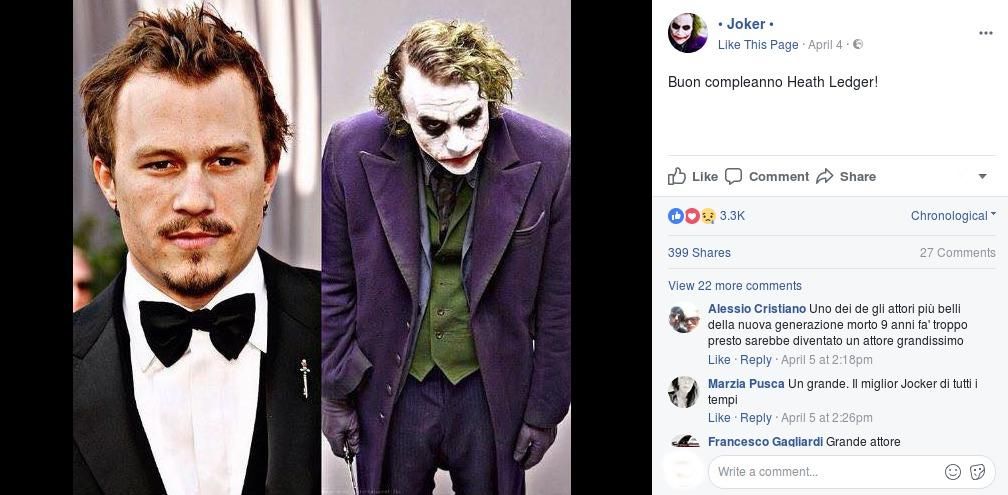
Task: Click the Like This Page link
Action: coord(758,45)
